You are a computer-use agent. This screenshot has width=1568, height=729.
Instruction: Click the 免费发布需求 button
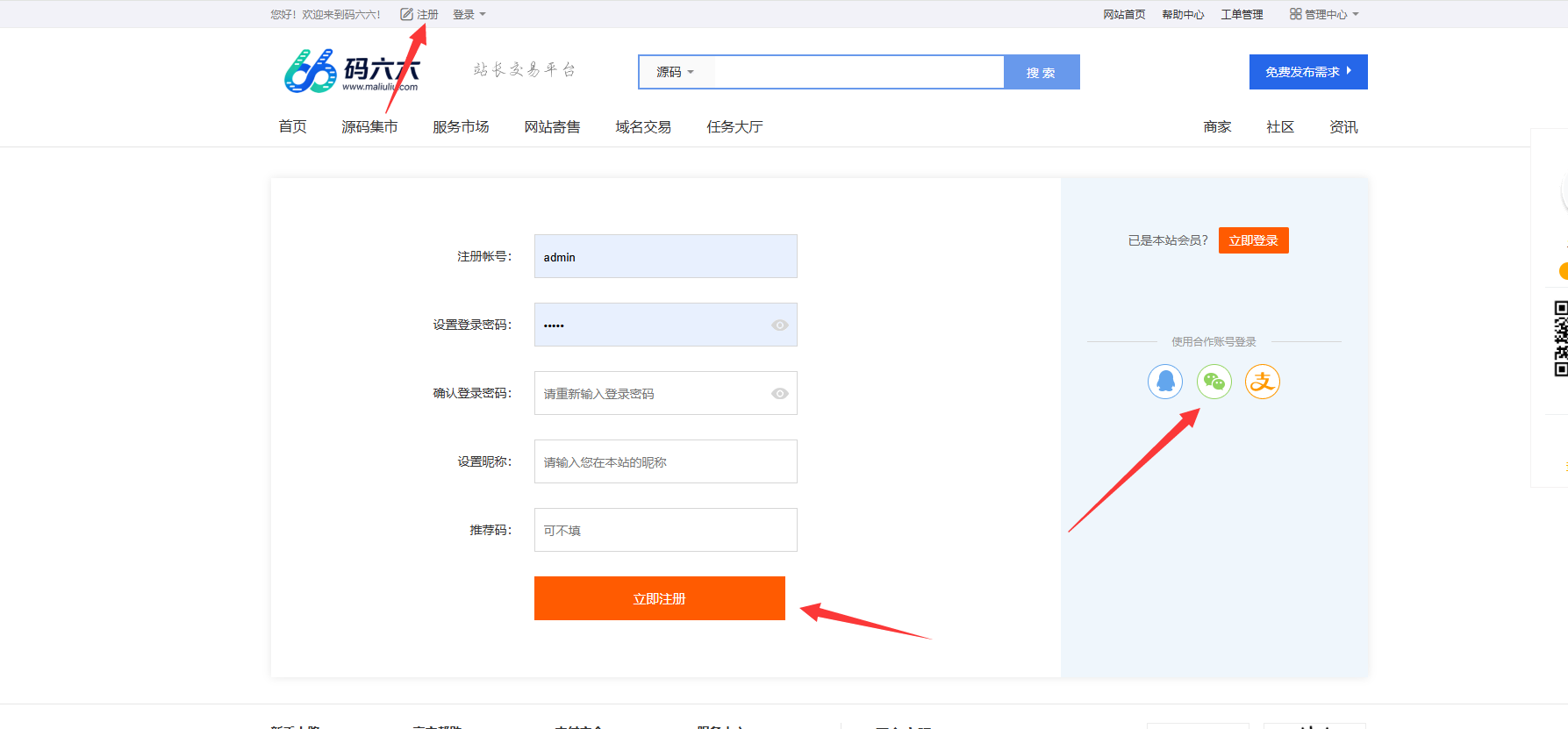click(1307, 72)
